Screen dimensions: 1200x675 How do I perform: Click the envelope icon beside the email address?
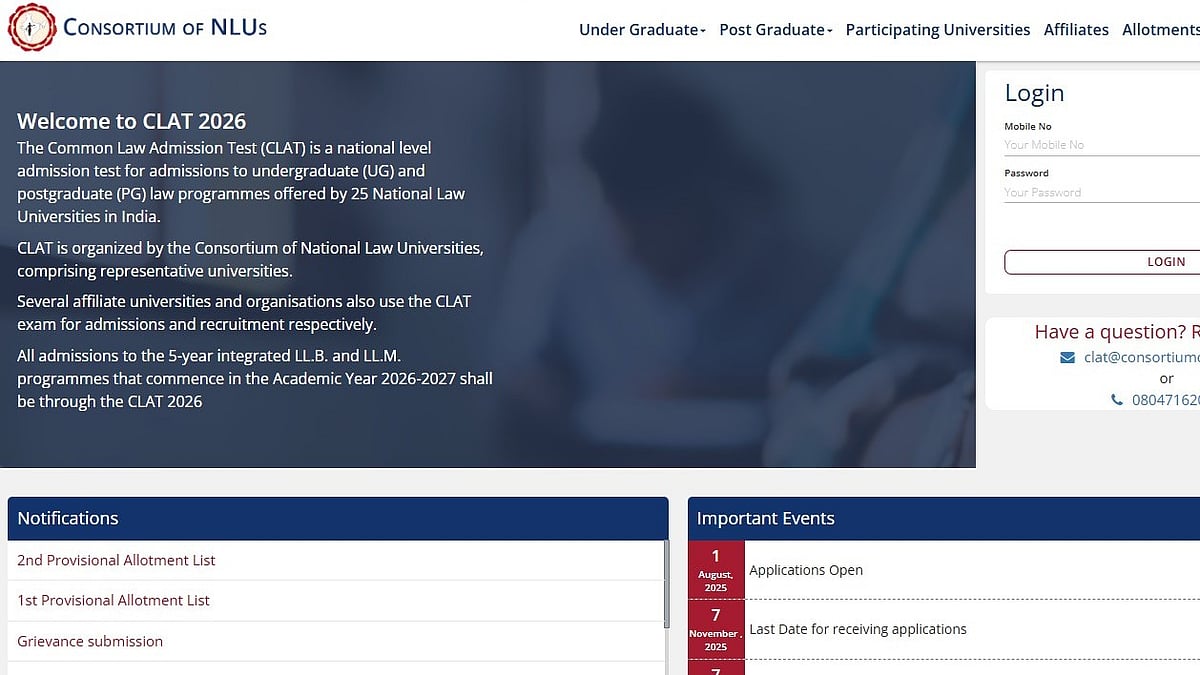pyautogui.click(x=1066, y=357)
